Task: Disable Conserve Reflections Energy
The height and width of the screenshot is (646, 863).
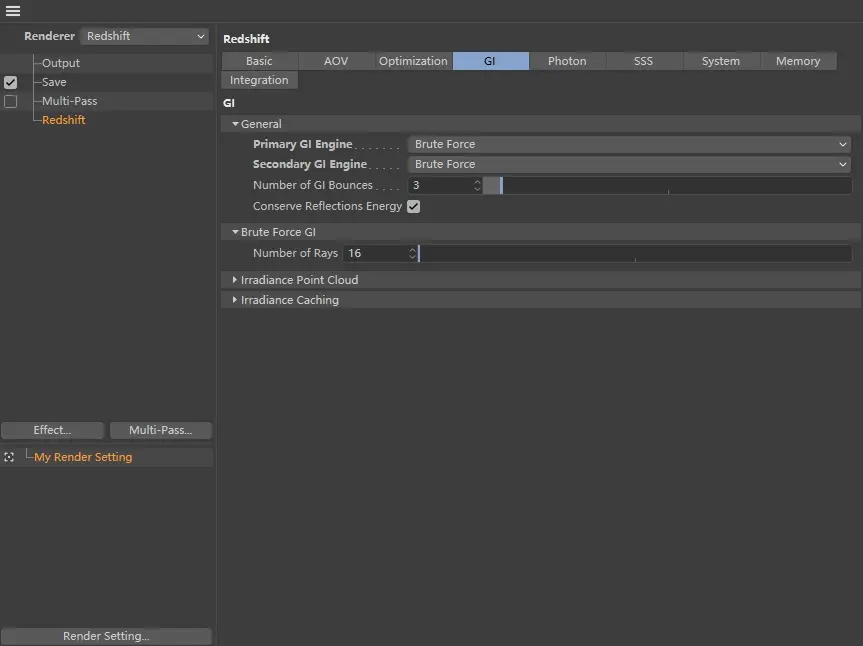Action: pos(413,206)
